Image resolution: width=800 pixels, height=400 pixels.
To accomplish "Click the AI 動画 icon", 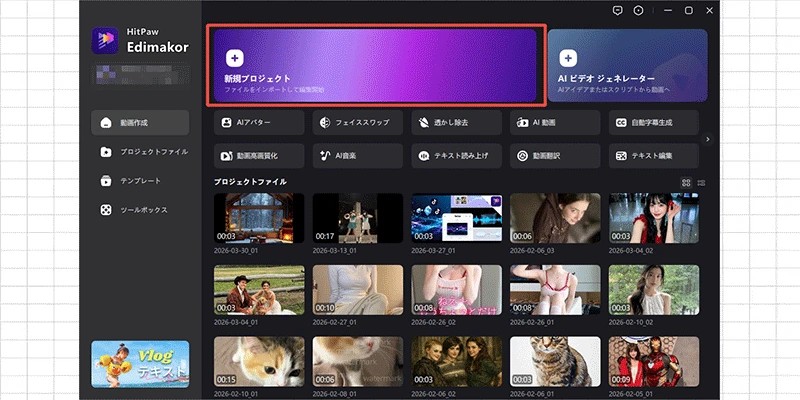I will click(x=522, y=123).
